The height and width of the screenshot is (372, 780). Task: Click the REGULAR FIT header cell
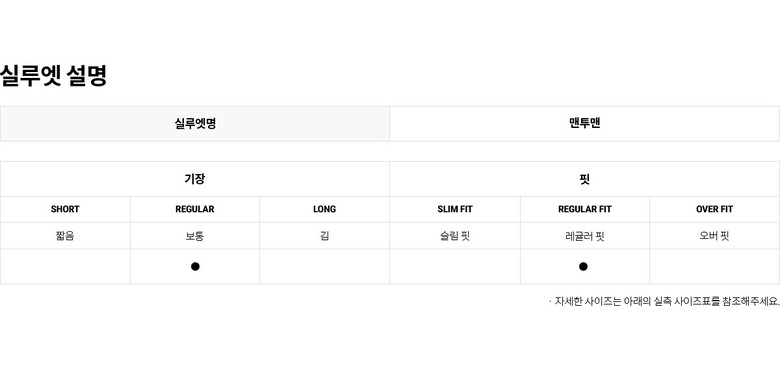pos(585,209)
